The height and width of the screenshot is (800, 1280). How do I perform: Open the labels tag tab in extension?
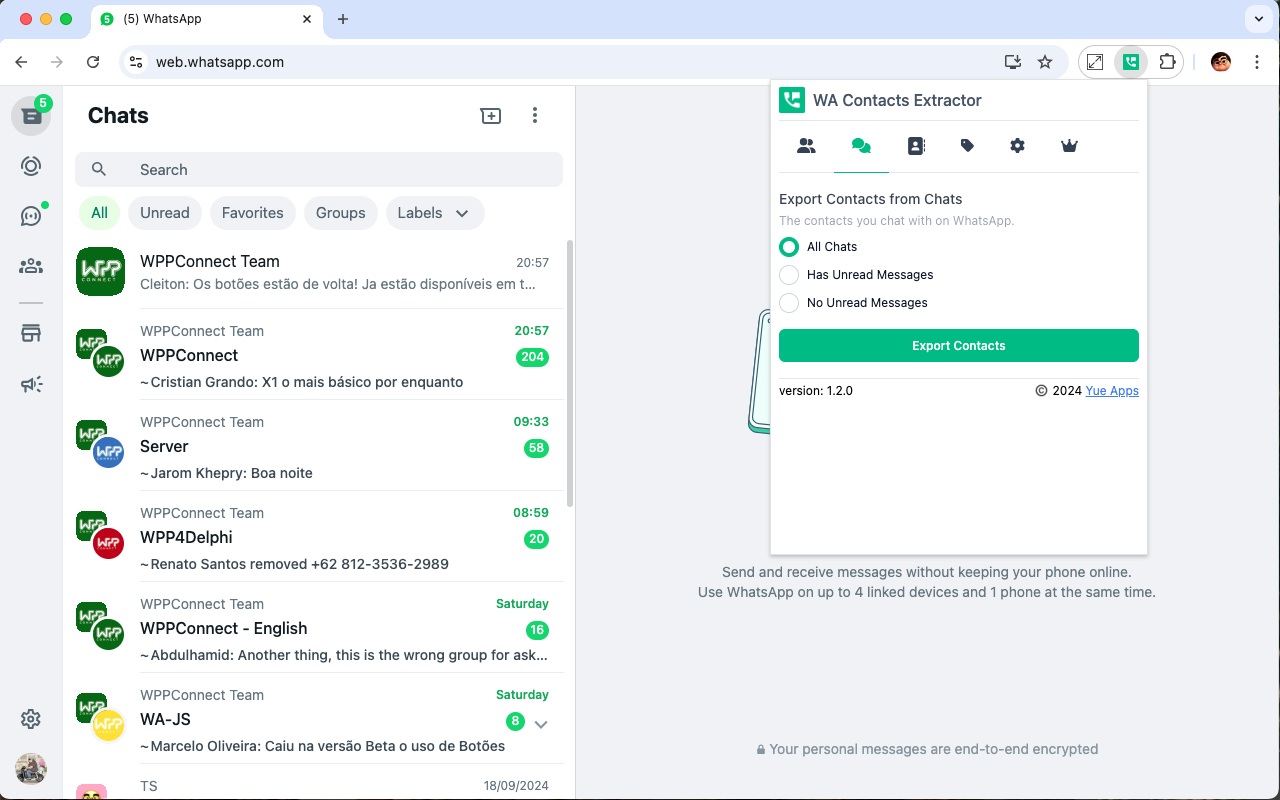coord(967,146)
